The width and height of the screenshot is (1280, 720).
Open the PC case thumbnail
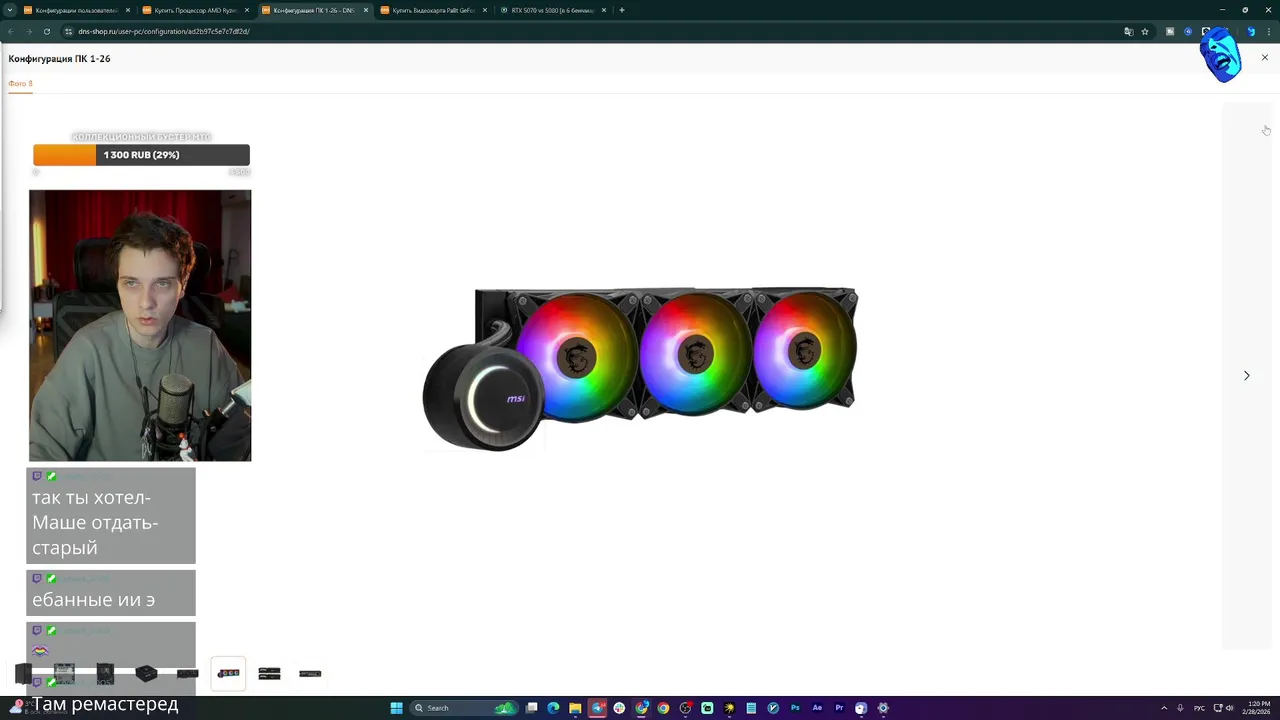pos(23,673)
